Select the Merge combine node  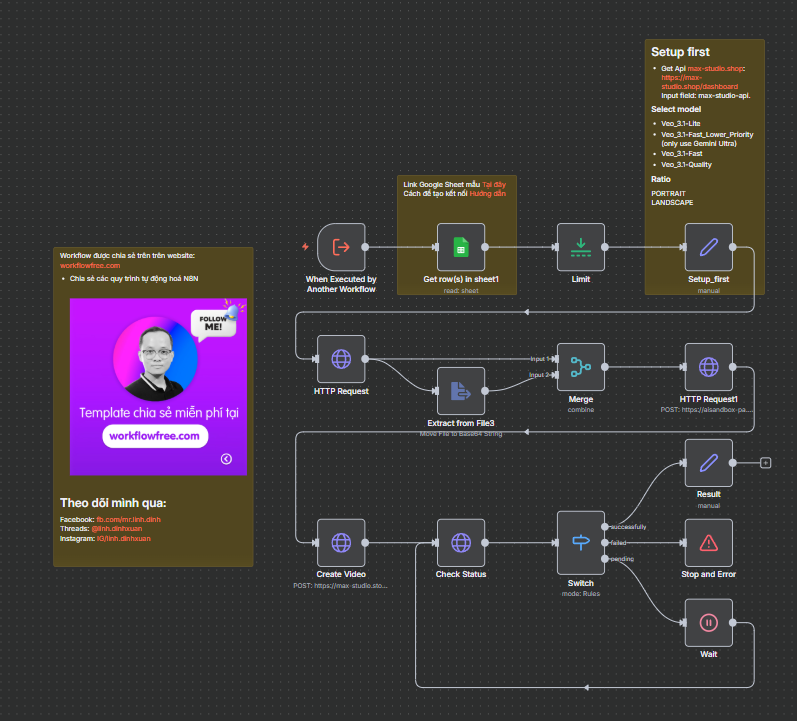581,367
